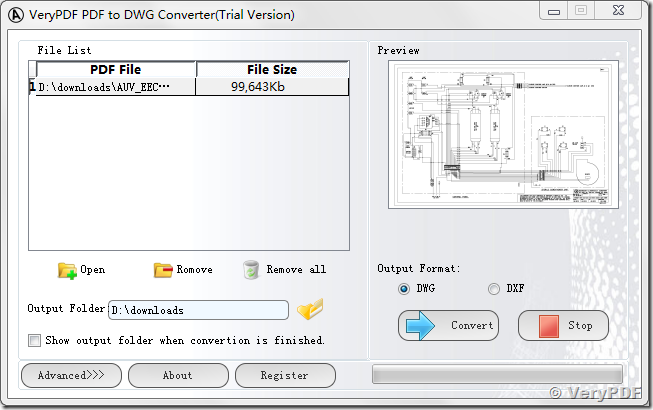Click the schematic preview thumbnail
The width and height of the screenshot is (653, 410).
tap(503, 134)
